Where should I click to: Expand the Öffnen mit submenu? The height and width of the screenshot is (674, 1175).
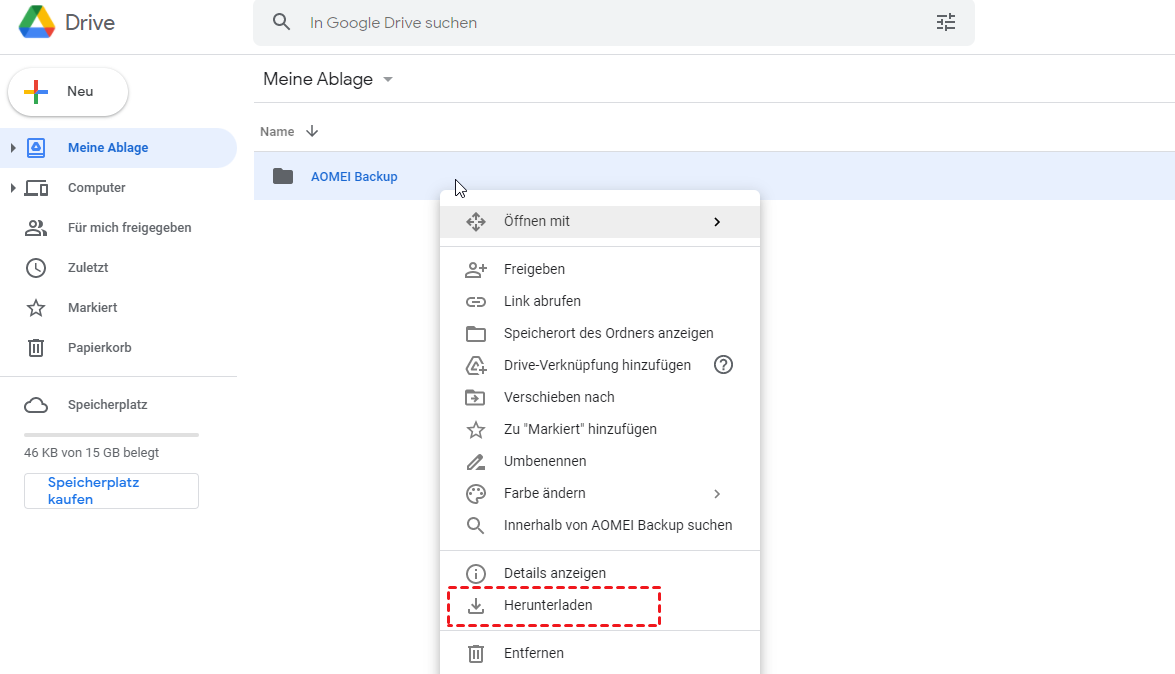click(716, 222)
